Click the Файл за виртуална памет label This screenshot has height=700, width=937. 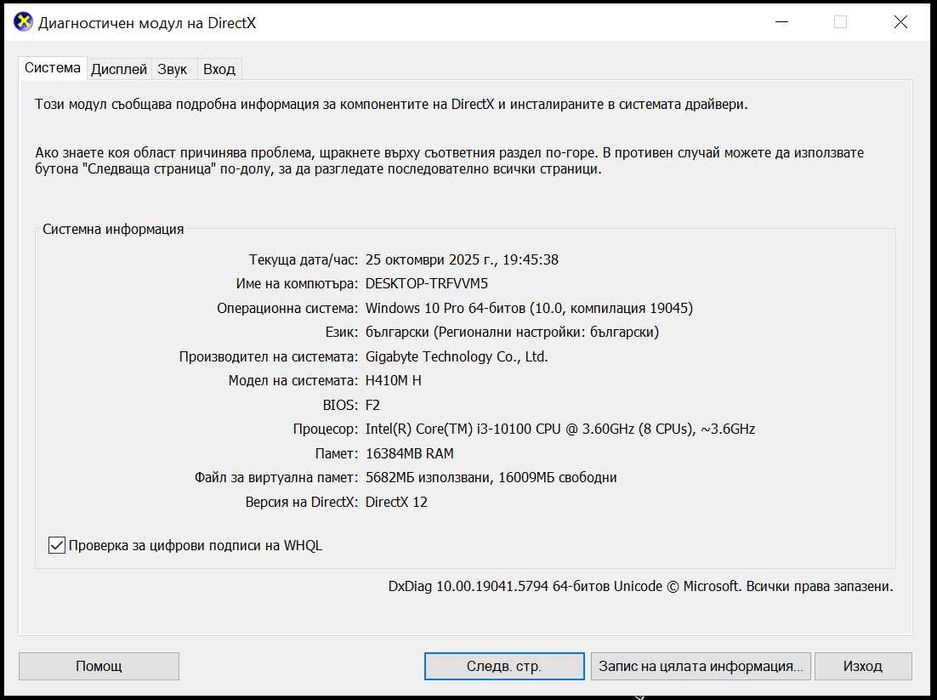(276, 477)
